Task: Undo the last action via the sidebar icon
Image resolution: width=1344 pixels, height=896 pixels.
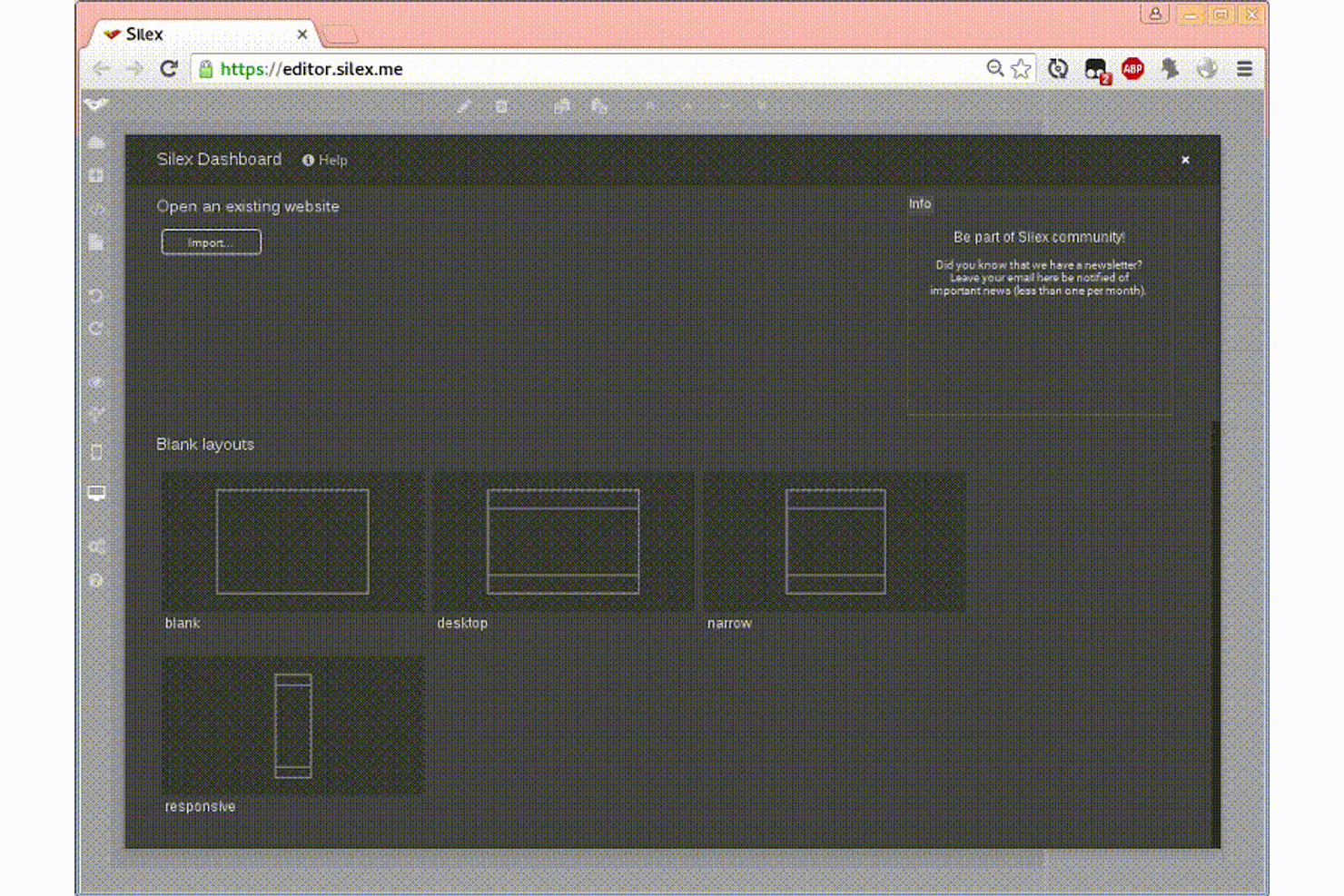Action: pos(97,296)
